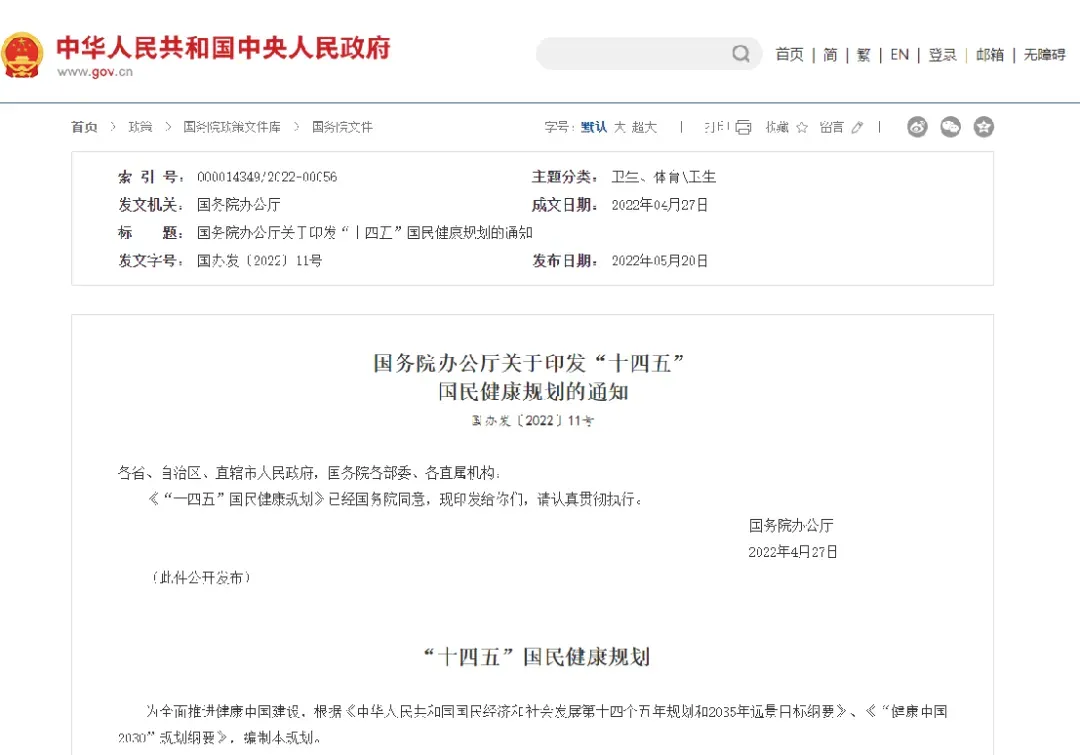Click index number 000014349/2022-00056
Screen dimensions: 1080x755
(267, 177)
